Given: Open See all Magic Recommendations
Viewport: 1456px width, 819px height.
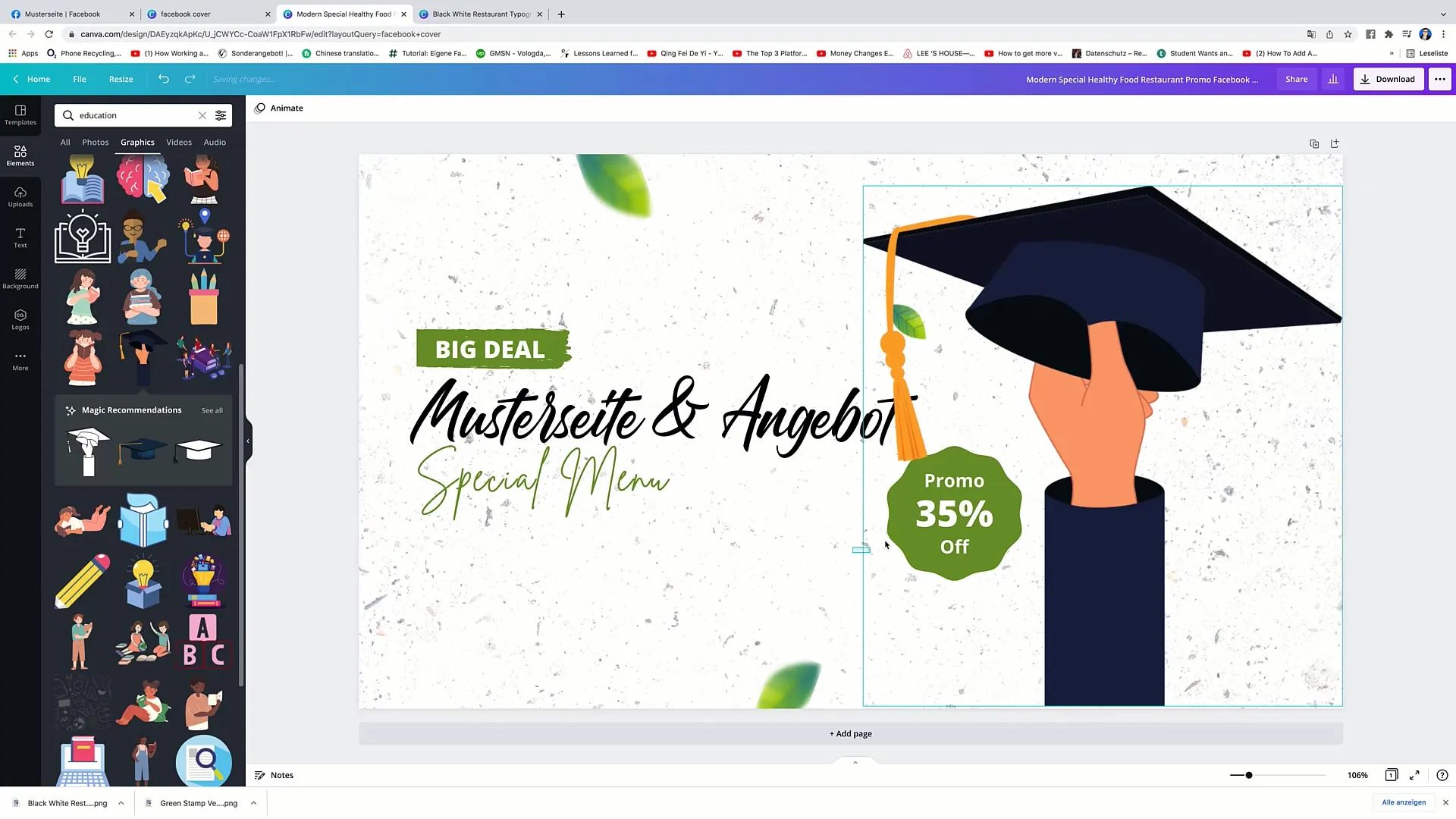Looking at the screenshot, I should tap(212, 410).
